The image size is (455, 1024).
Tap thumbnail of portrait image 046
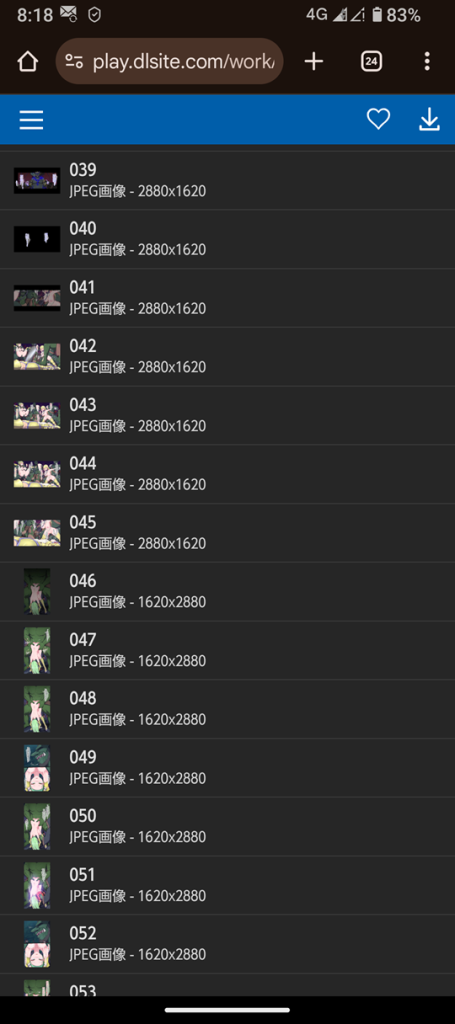click(x=37, y=592)
